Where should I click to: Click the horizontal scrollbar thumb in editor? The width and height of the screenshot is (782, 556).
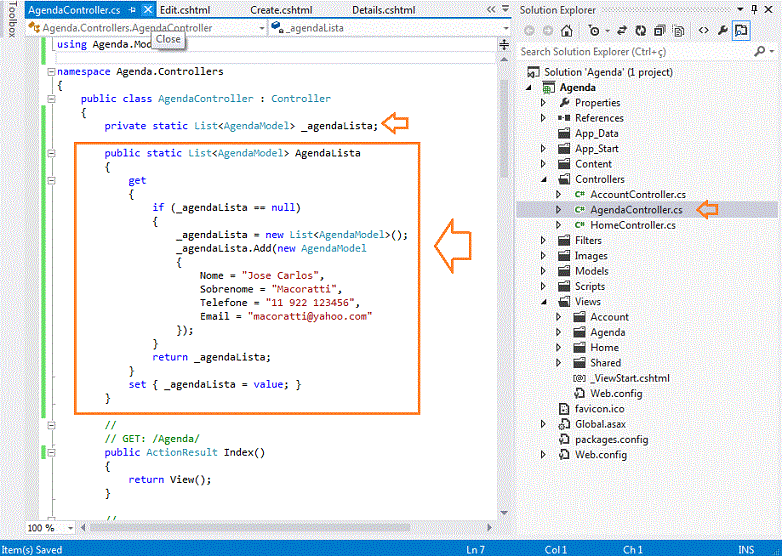[x=250, y=527]
